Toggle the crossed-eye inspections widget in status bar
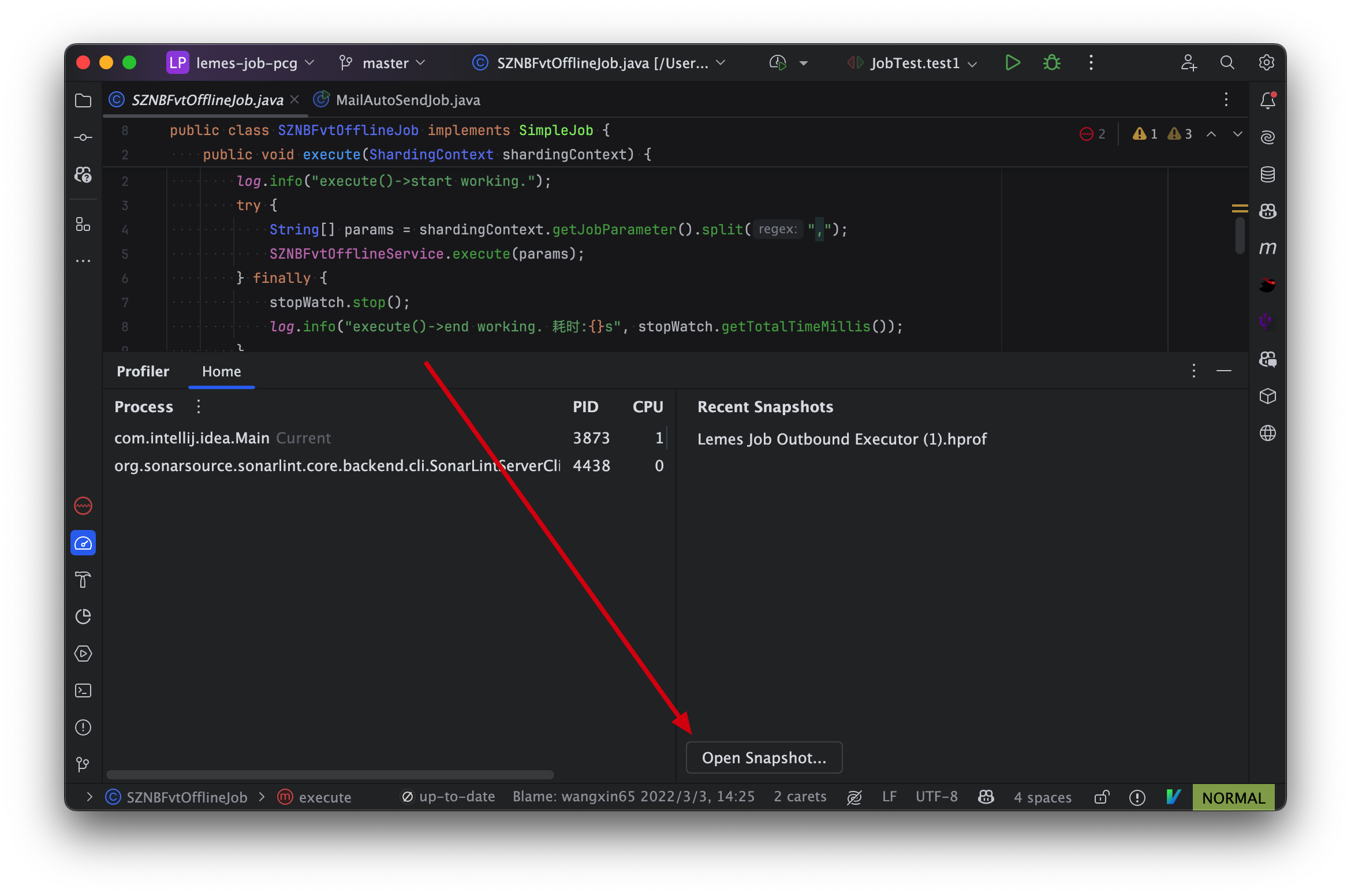Screen dimensions: 1351x896 (x=854, y=797)
